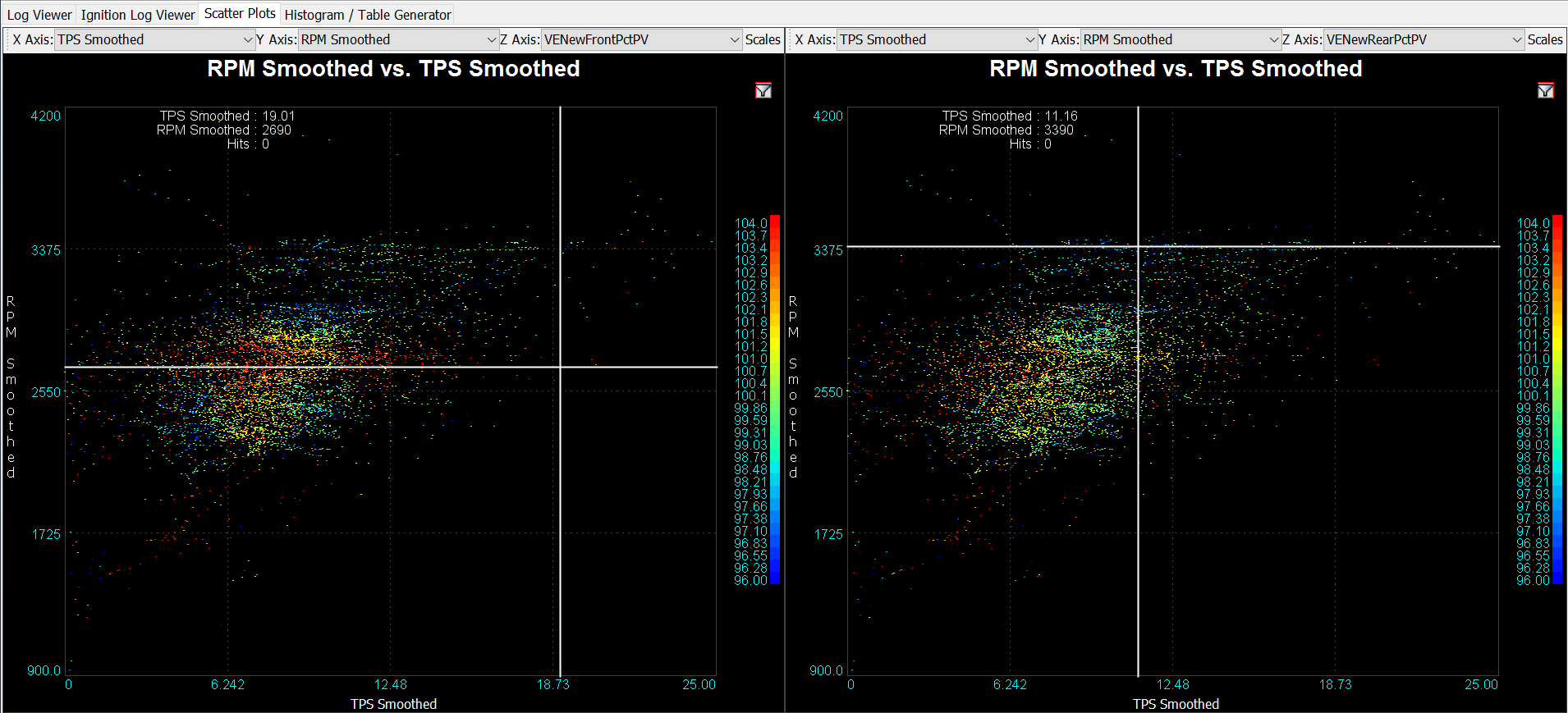This screenshot has height=713, width=1568.
Task: Click the 104.0 legend value on left plot
Action: pyautogui.click(x=750, y=223)
